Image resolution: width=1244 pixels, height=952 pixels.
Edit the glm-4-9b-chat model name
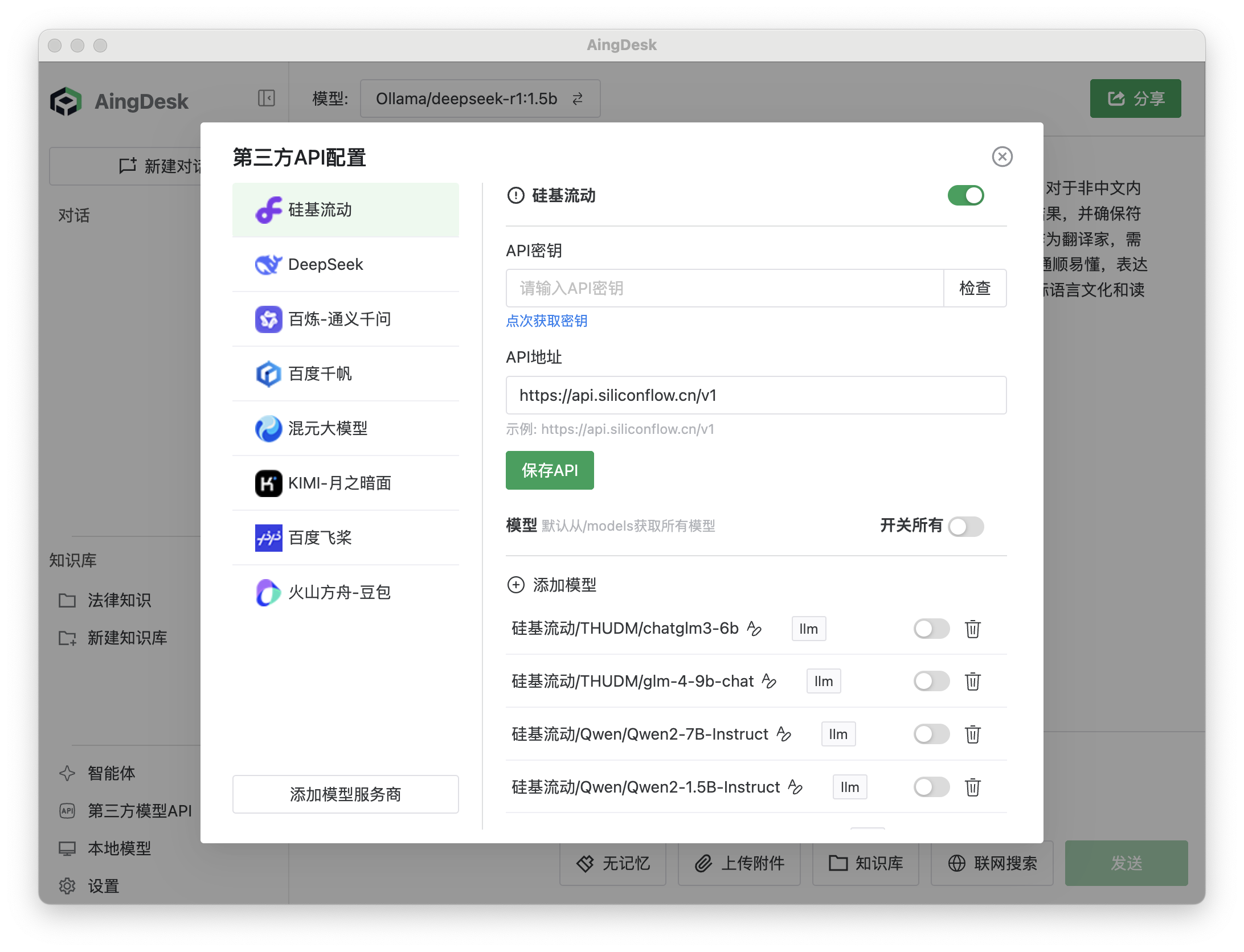(x=770, y=681)
